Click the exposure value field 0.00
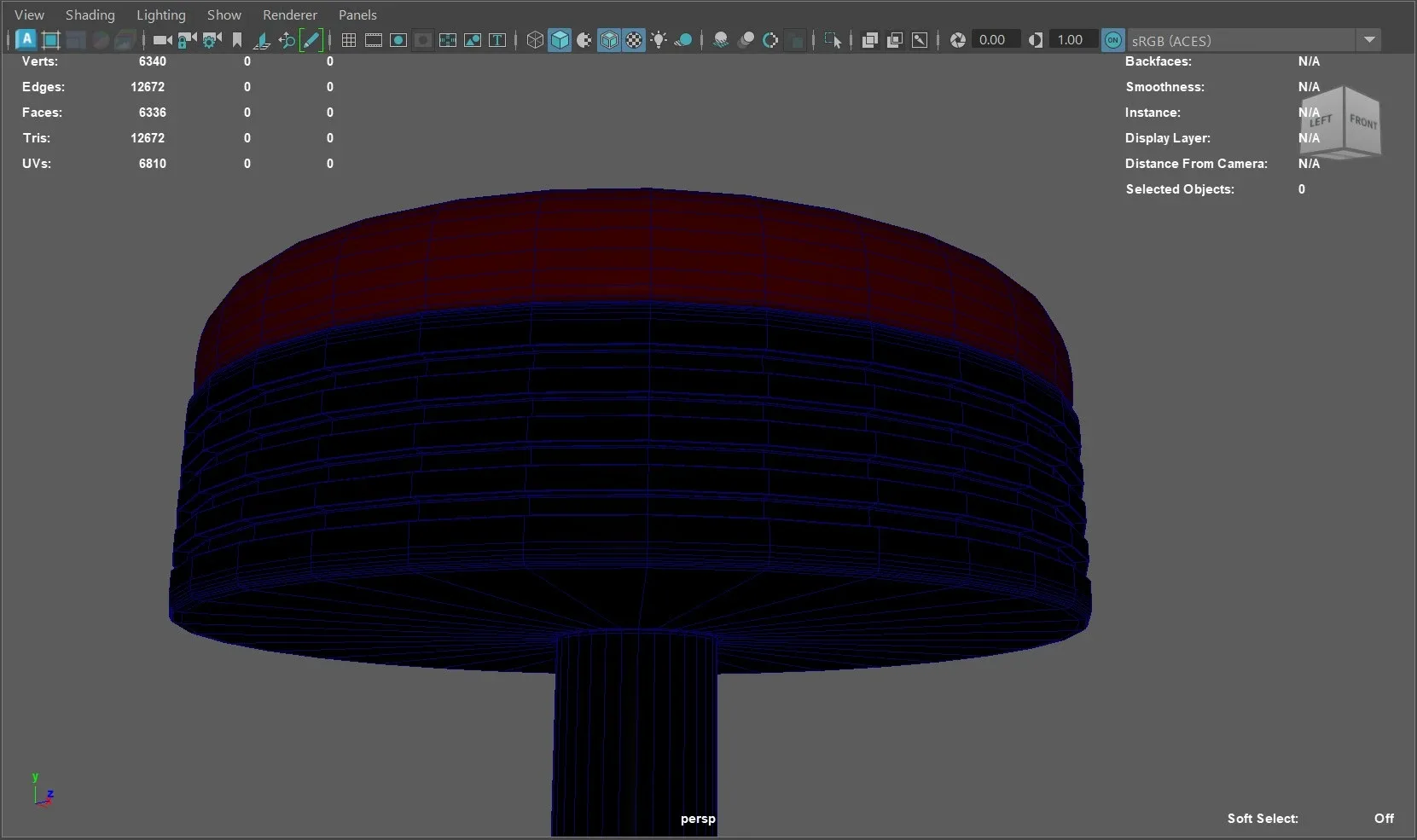 pos(996,40)
